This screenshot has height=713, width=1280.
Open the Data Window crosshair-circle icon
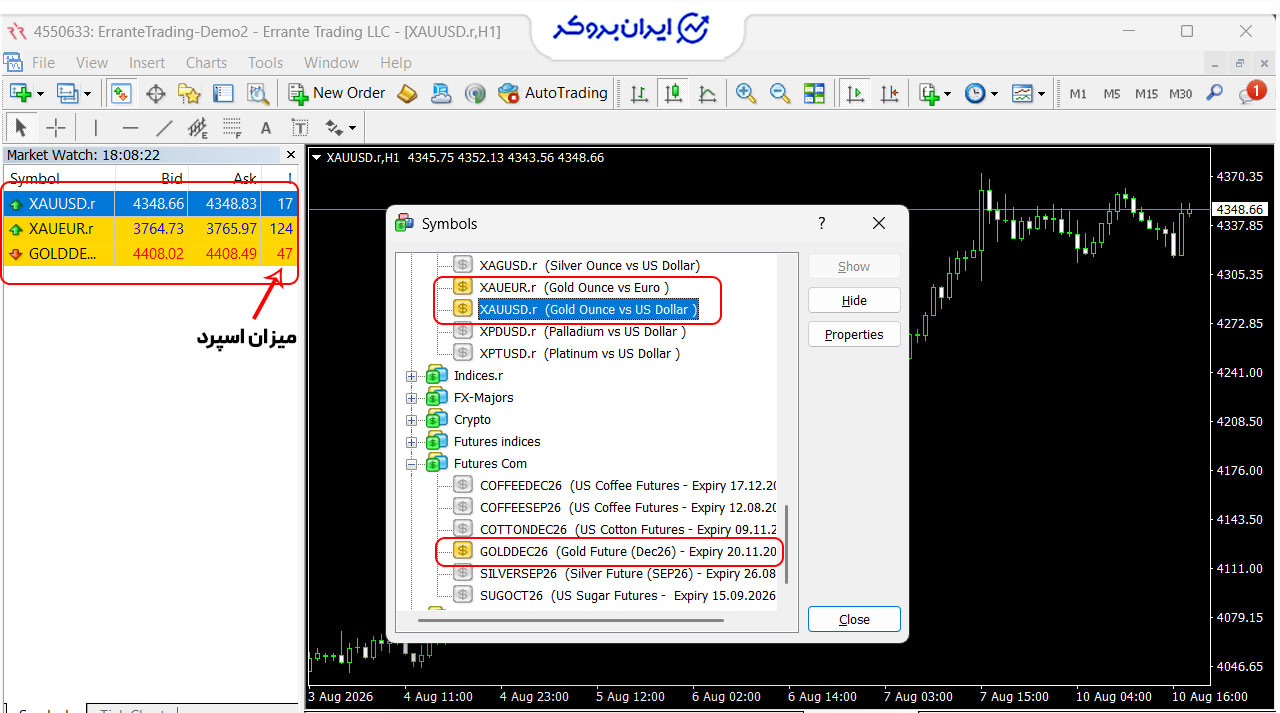[155, 93]
